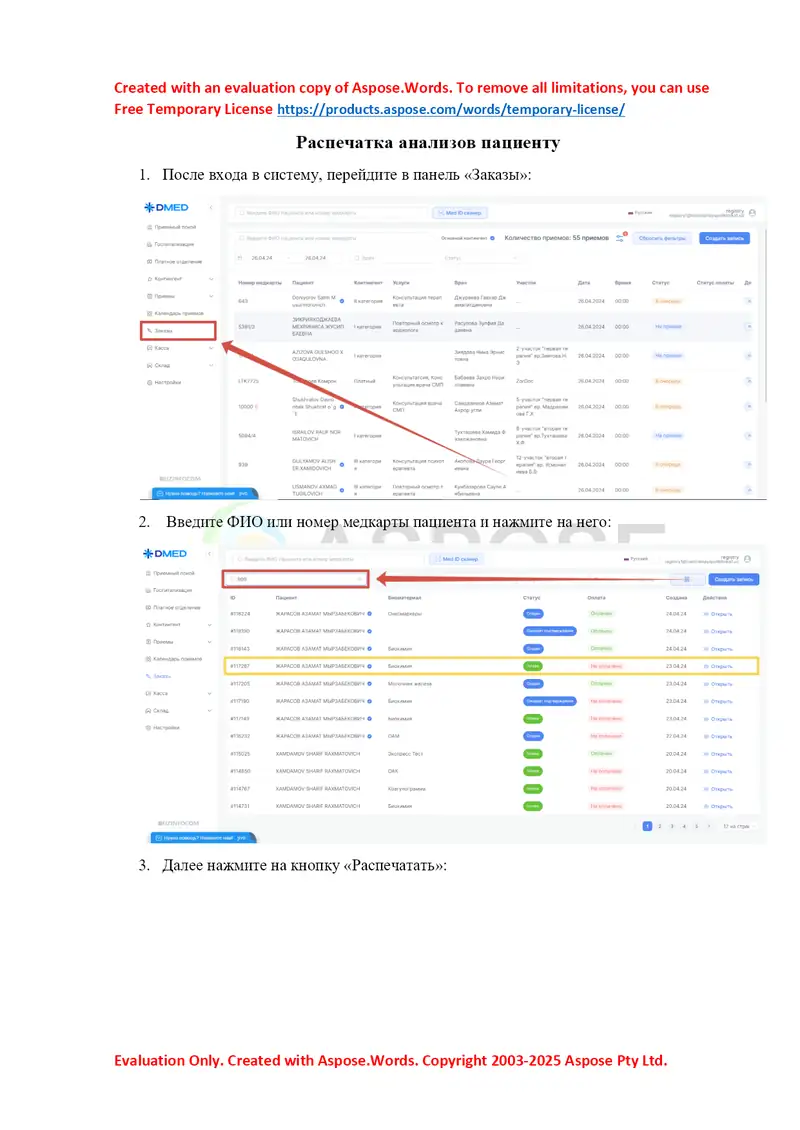This screenshot has width=800, height=1130.
Task: Click Настройки gear in step 2 screenshot sidebar
Action: click(x=148, y=728)
